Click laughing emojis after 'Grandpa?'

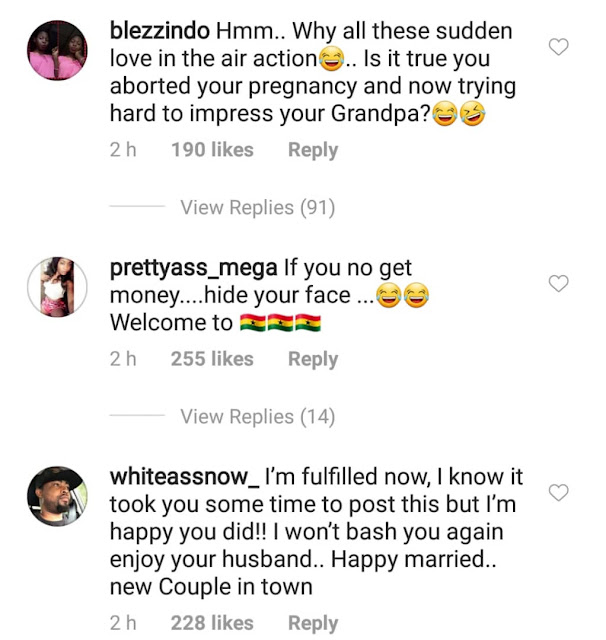(x=459, y=113)
